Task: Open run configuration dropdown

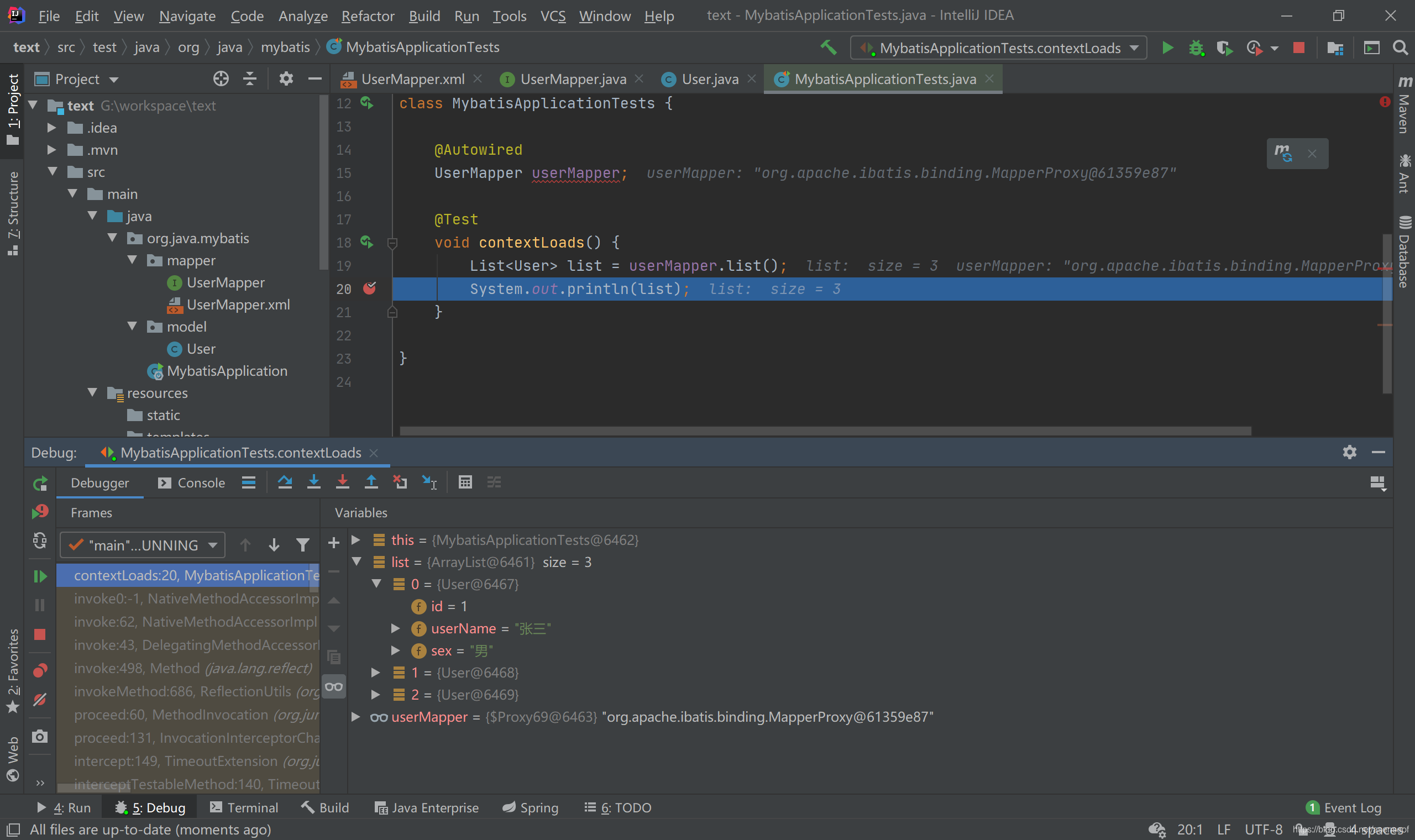Action: click(998, 48)
